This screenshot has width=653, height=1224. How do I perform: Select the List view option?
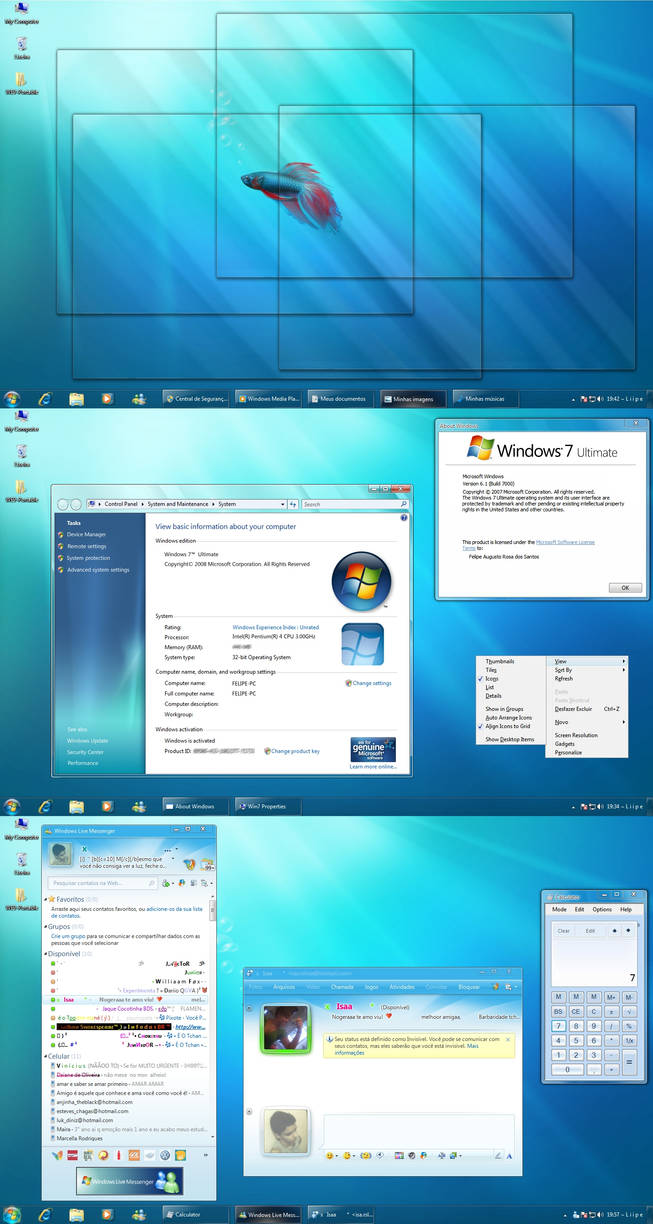click(x=490, y=688)
